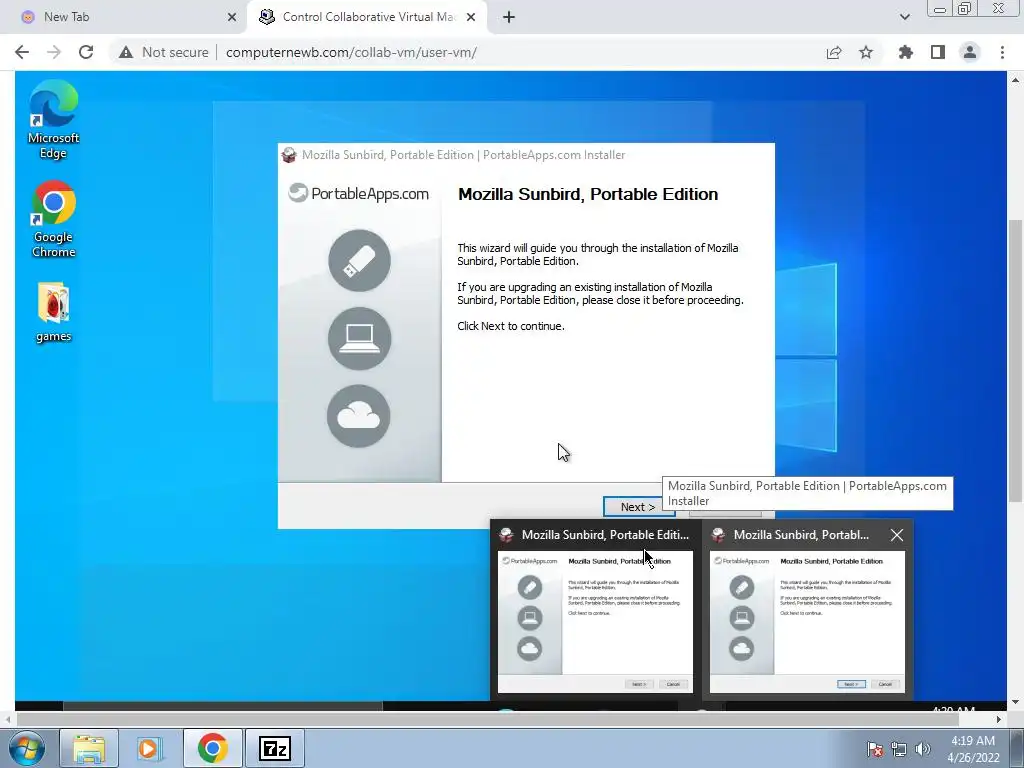Screen dimensions: 1024x768
Task: Go forward in browser history
Action: click(x=54, y=52)
